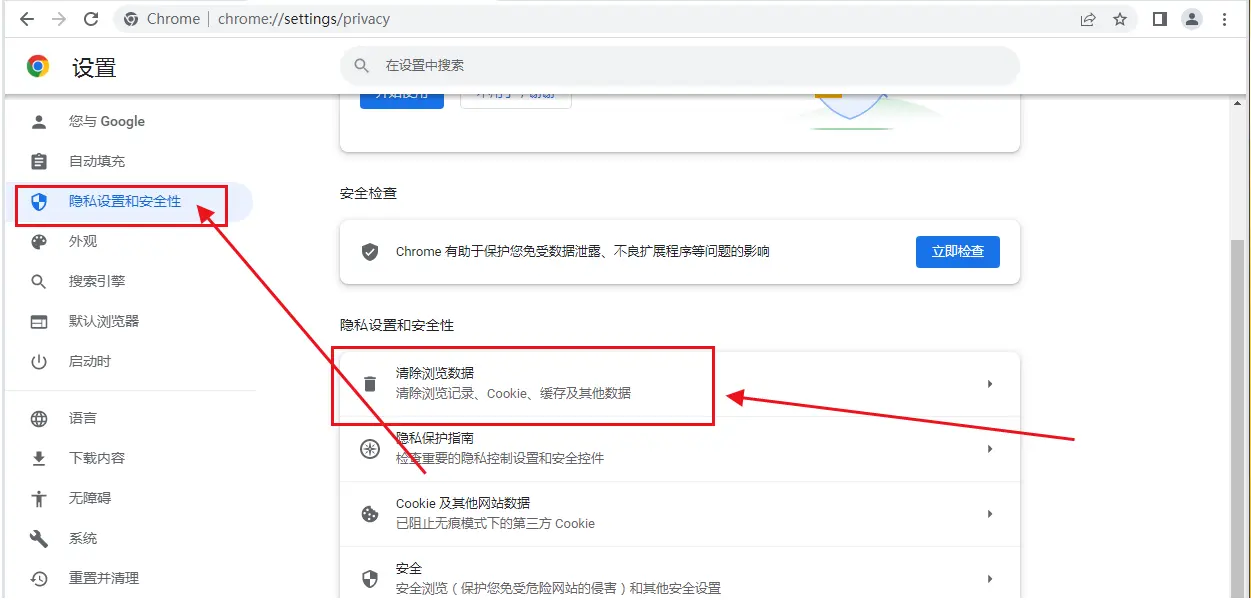Image resolution: width=1251 pixels, height=600 pixels.
Task: Toggle the browser side panel icon
Action: [x=1159, y=19]
